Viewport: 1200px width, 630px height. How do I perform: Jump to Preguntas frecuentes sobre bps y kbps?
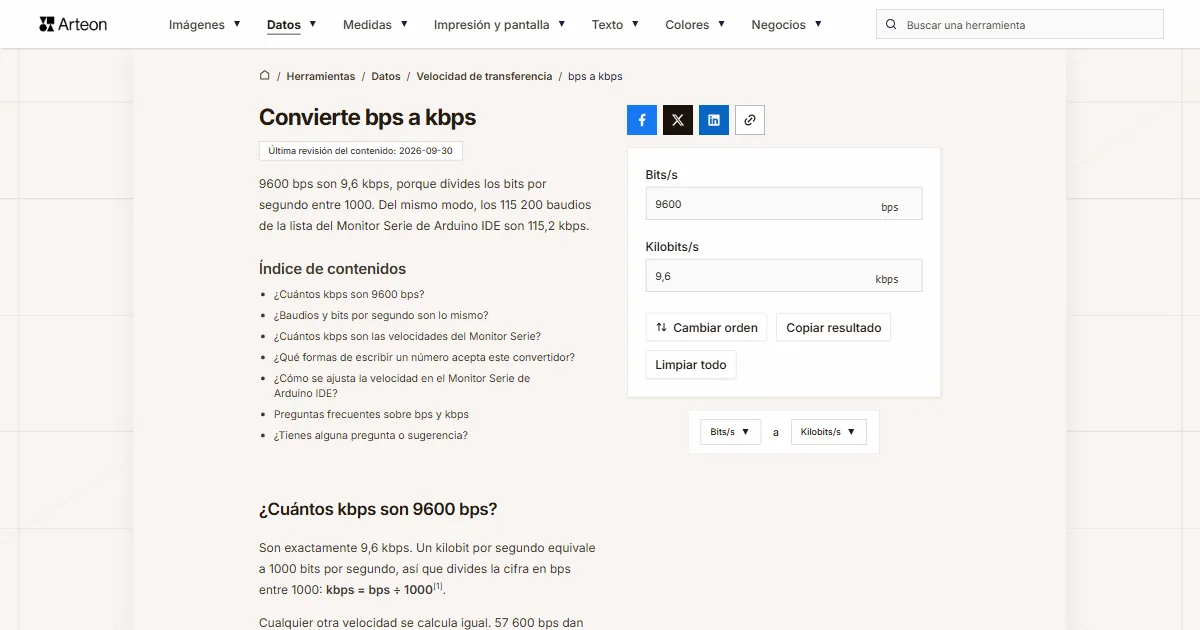pyautogui.click(x=371, y=414)
